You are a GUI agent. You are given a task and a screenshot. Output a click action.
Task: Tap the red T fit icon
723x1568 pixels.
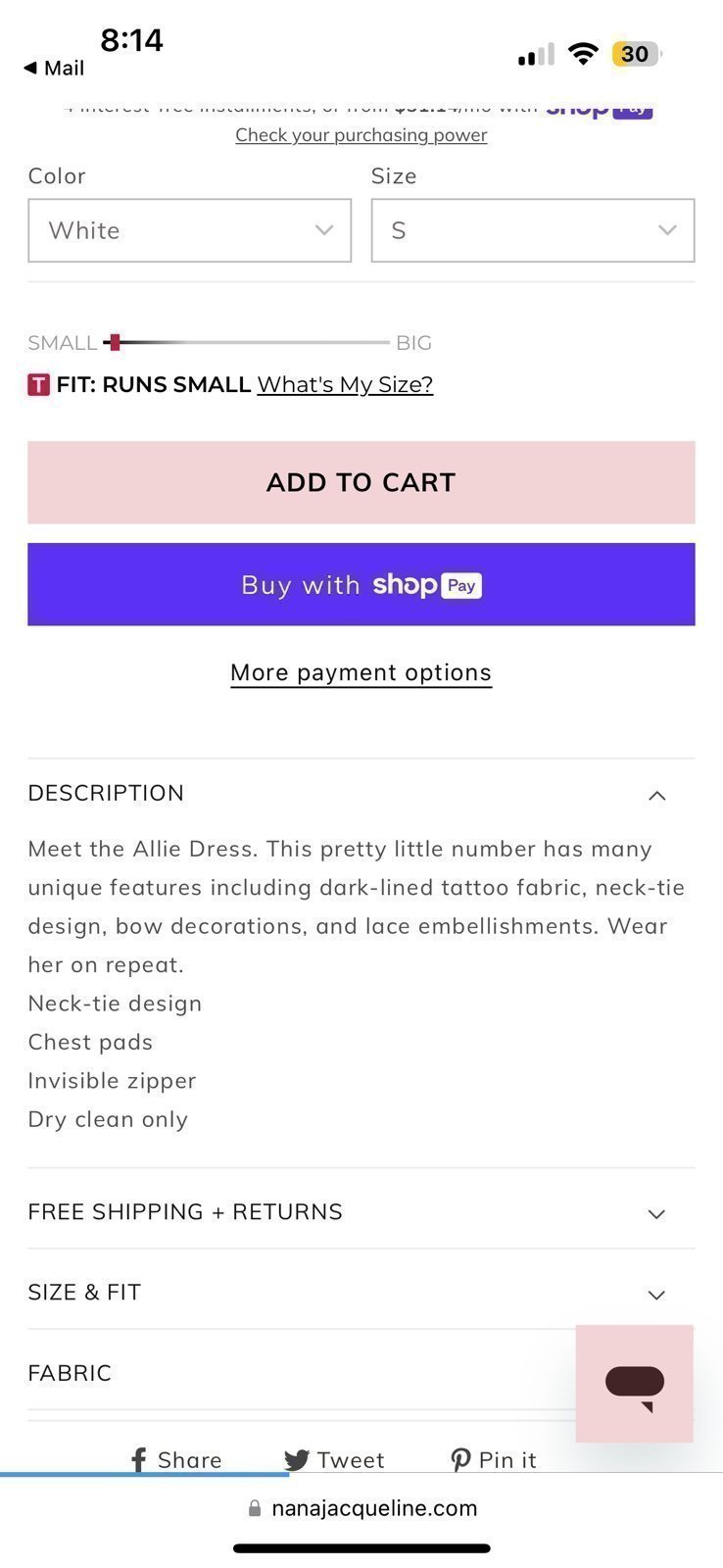coord(38,384)
